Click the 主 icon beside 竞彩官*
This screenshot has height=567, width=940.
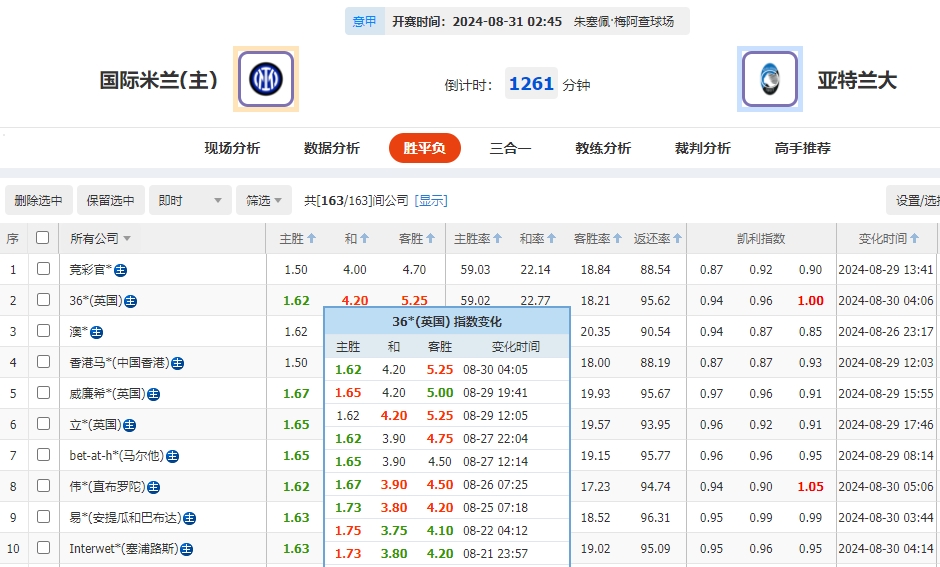(120, 270)
